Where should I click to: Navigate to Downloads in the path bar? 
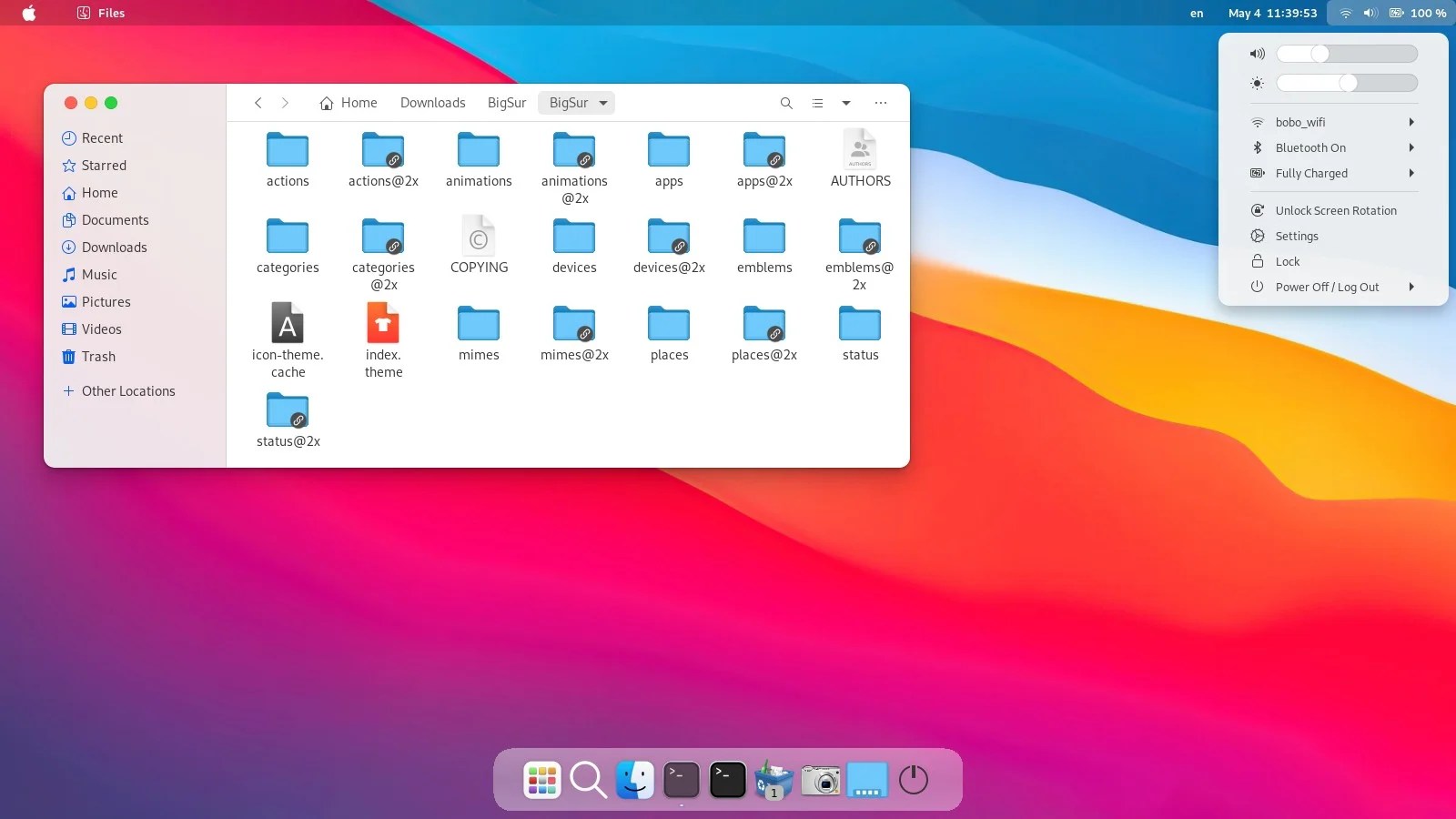433,103
